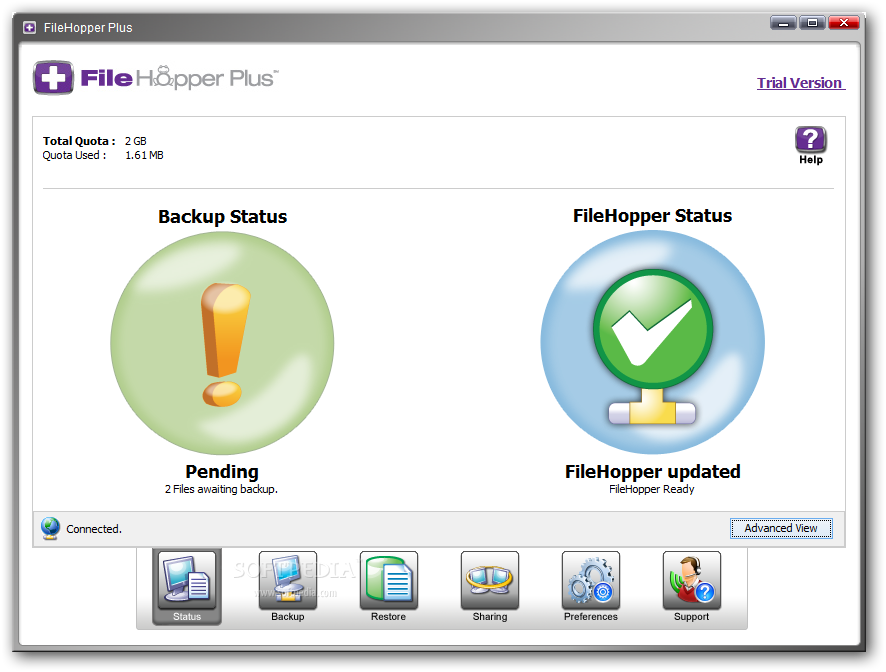Click the FileHopper Plus logo cross icon
The image size is (886, 672).
click(53, 77)
